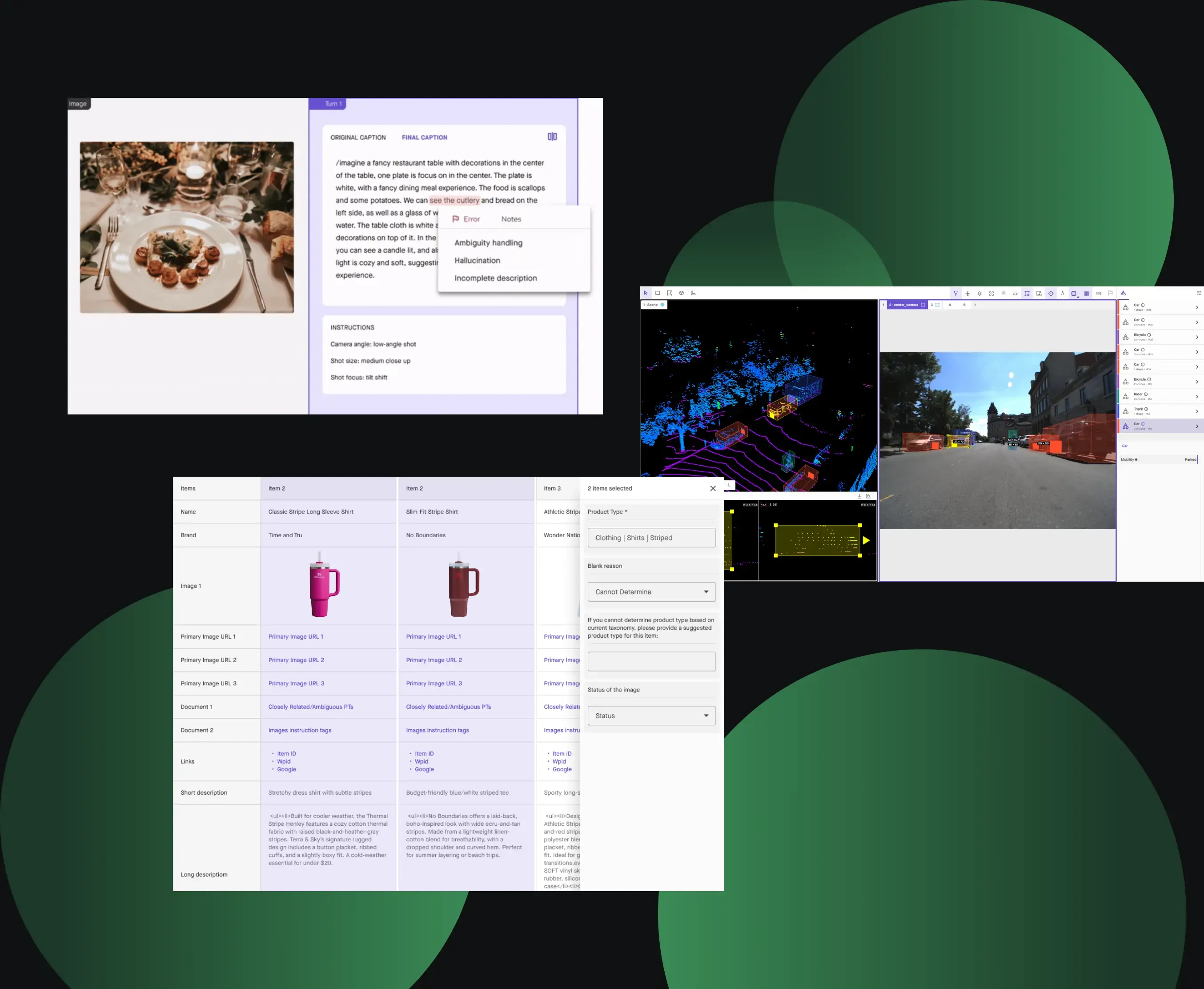Click the info icon next to Truck
The height and width of the screenshot is (989, 1204).
pyautogui.click(x=1146, y=409)
